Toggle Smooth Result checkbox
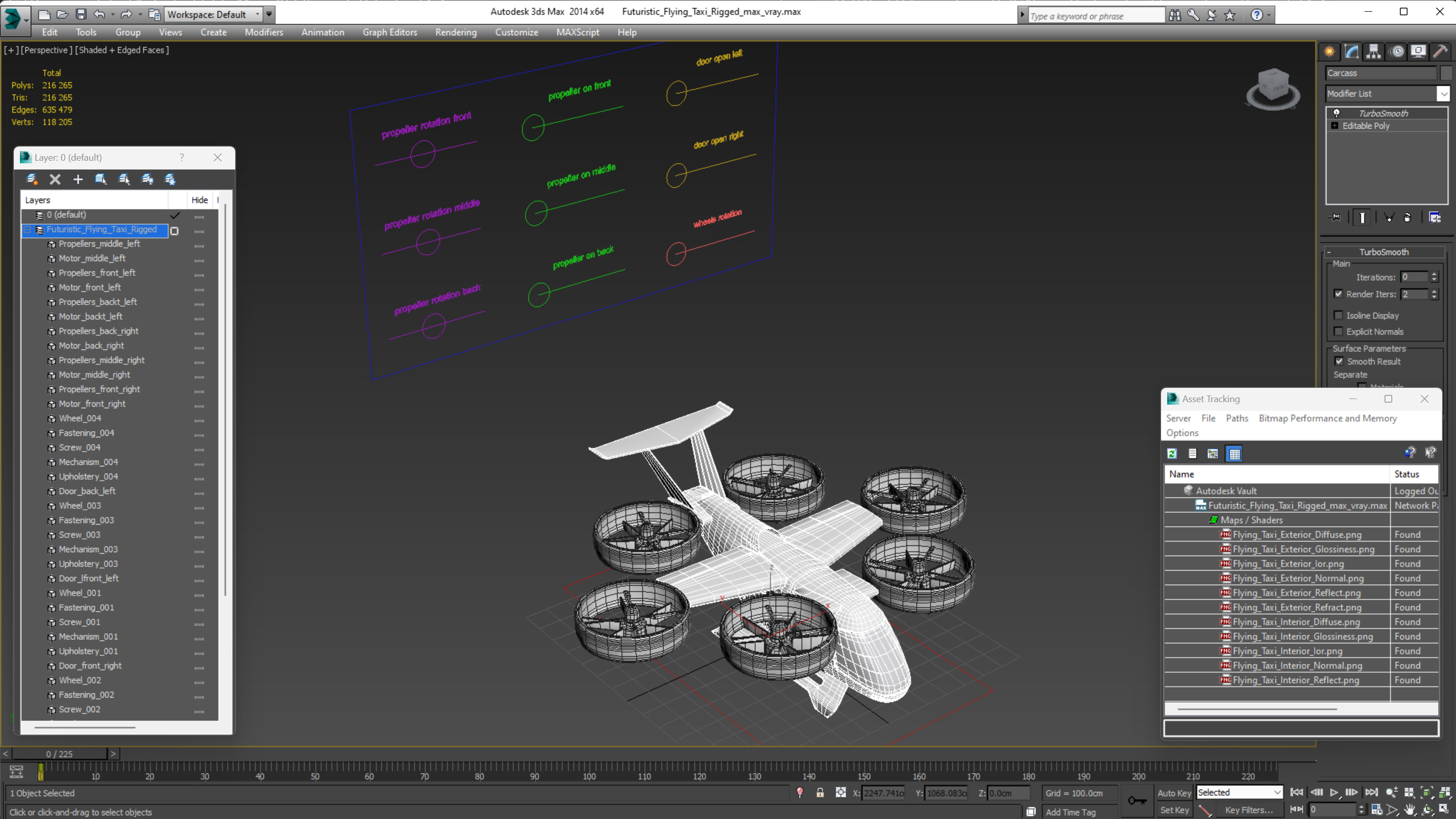The image size is (1456, 819). coord(1340,362)
